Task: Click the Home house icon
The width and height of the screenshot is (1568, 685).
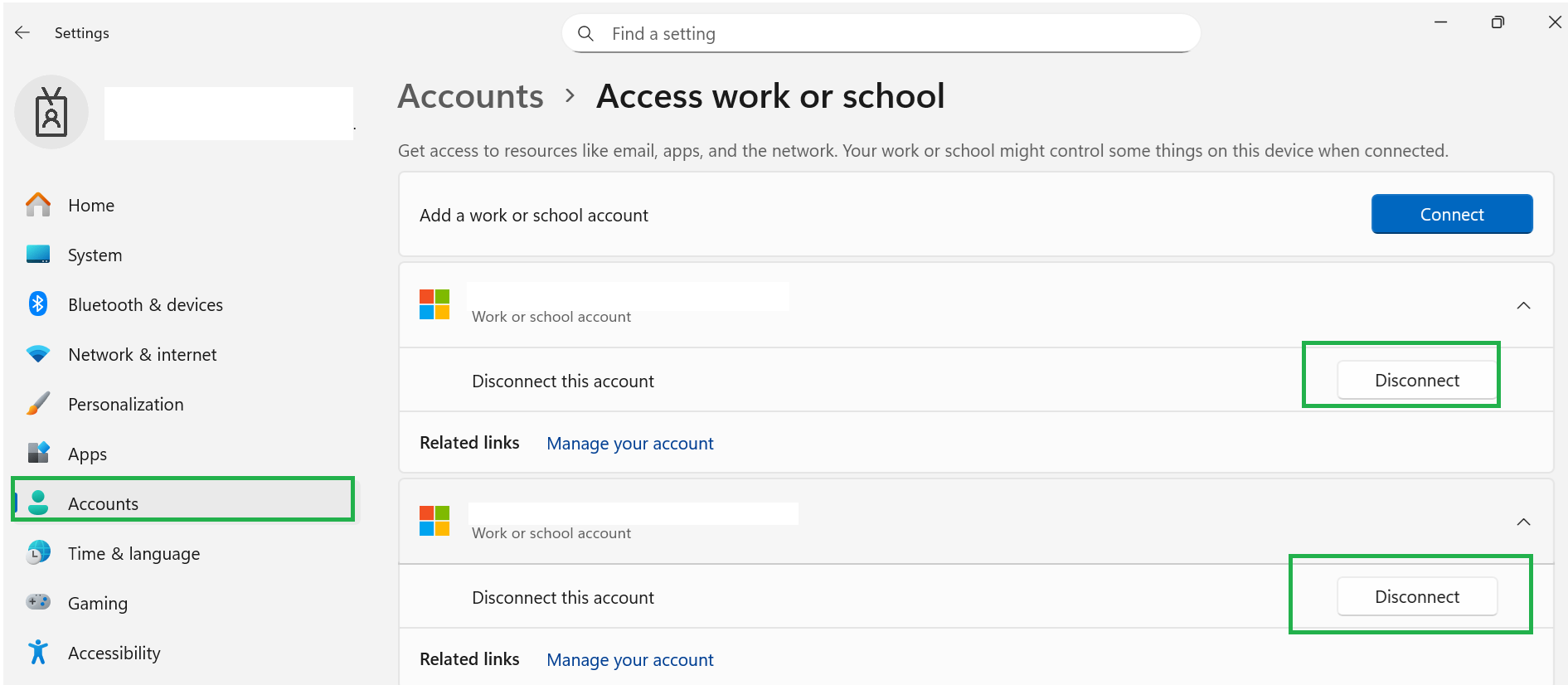Action: coord(38,205)
